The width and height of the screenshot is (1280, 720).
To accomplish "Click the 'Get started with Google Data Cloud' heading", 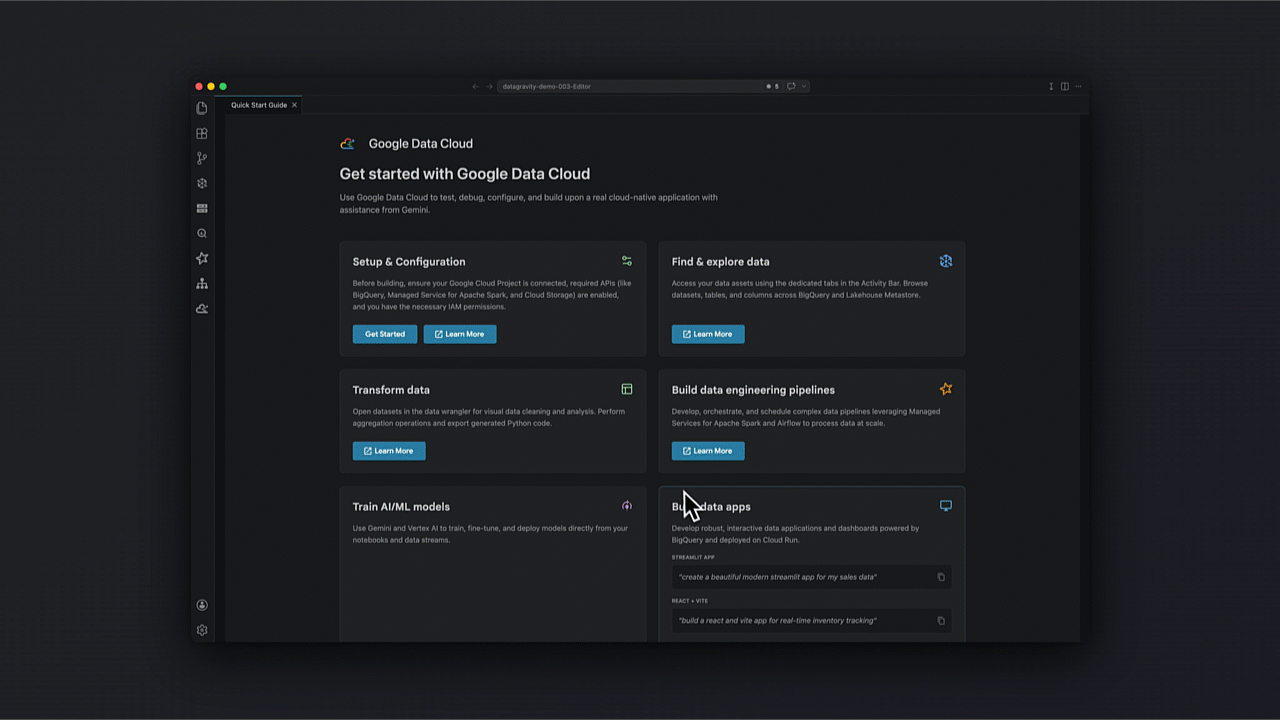I will click(465, 174).
